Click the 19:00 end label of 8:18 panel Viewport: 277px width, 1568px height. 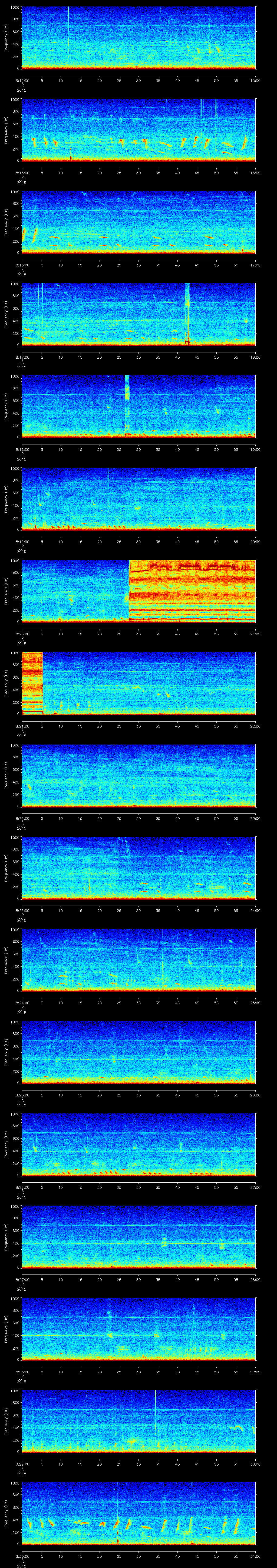pyautogui.click(x=256, y=449)
